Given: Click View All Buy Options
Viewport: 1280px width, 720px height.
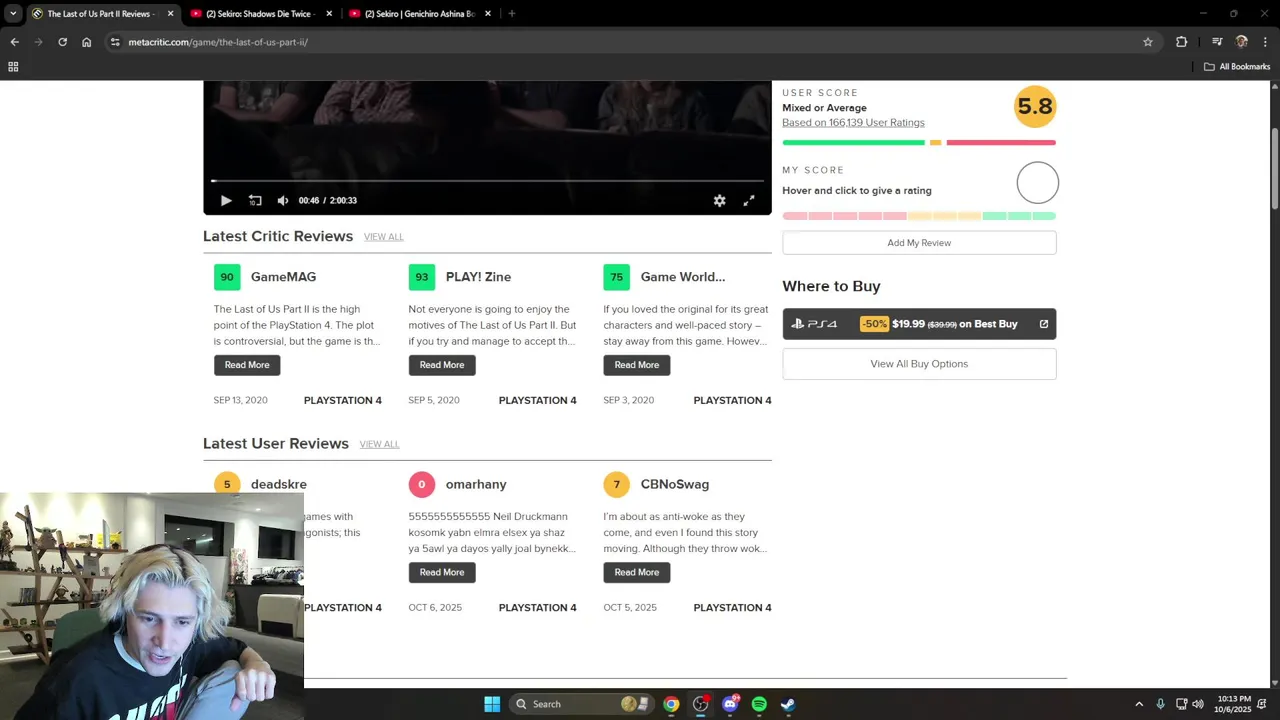Looking at the screenshot, I should point(919,364).
